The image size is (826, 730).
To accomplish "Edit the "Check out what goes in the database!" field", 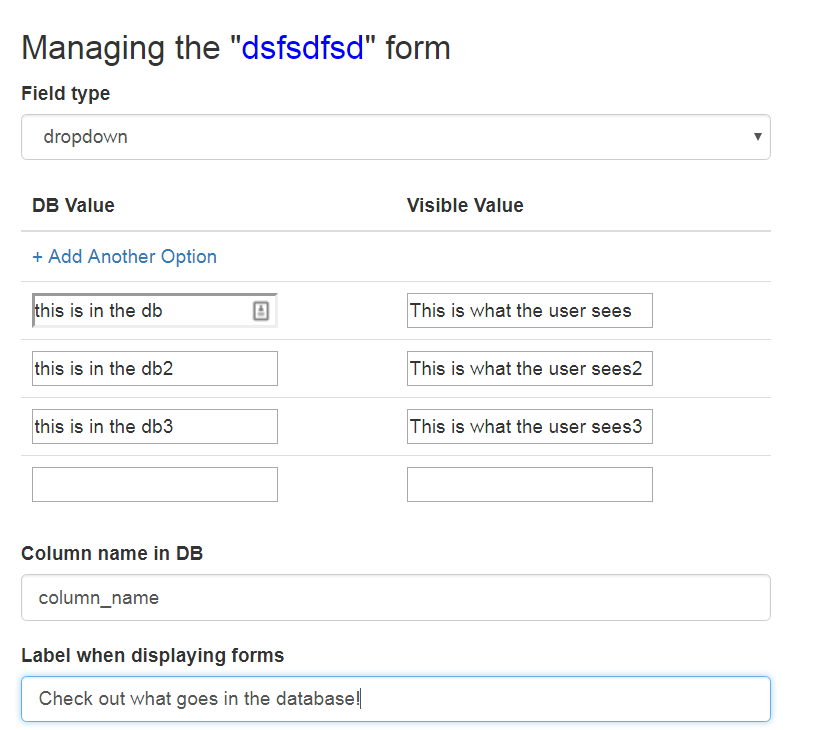I will point(395,699).
